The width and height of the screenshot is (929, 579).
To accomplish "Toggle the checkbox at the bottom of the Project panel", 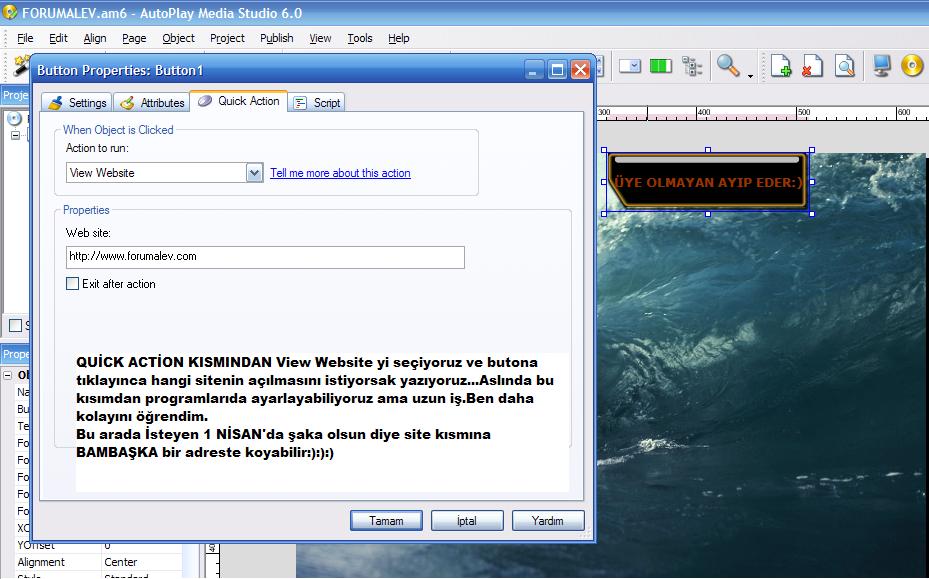I will pyautogui.click(x=15, y=325).
